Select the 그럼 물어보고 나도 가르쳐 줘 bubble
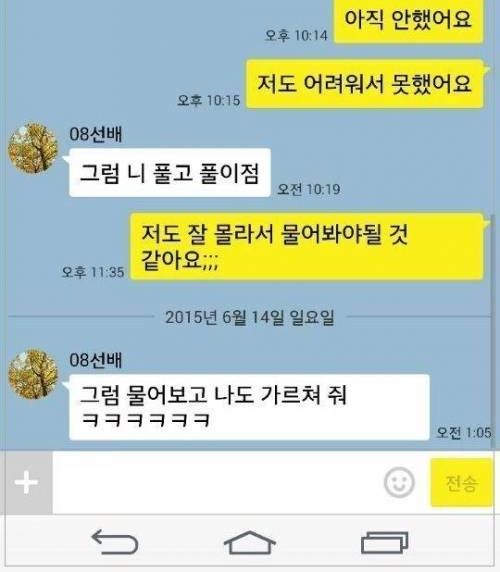500x572 pixels. (249, 407)
